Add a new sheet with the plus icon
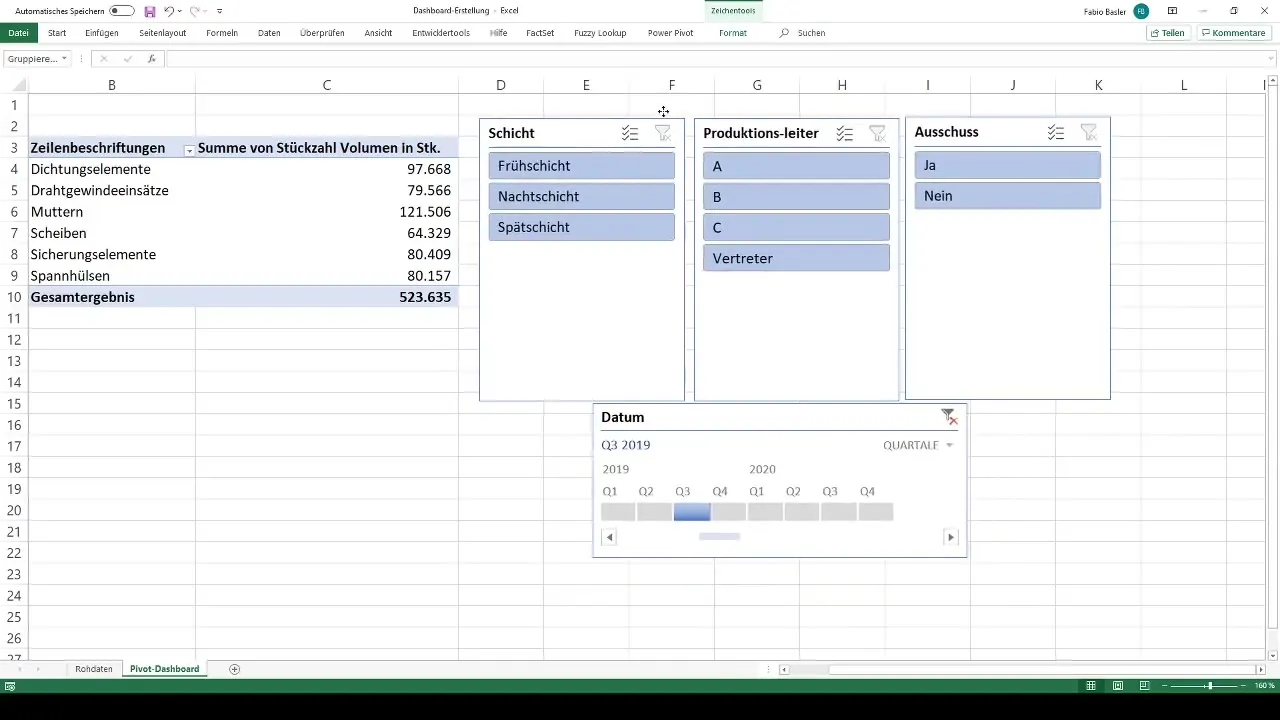This screenshot has width=1280, height=720. point(235,669)
